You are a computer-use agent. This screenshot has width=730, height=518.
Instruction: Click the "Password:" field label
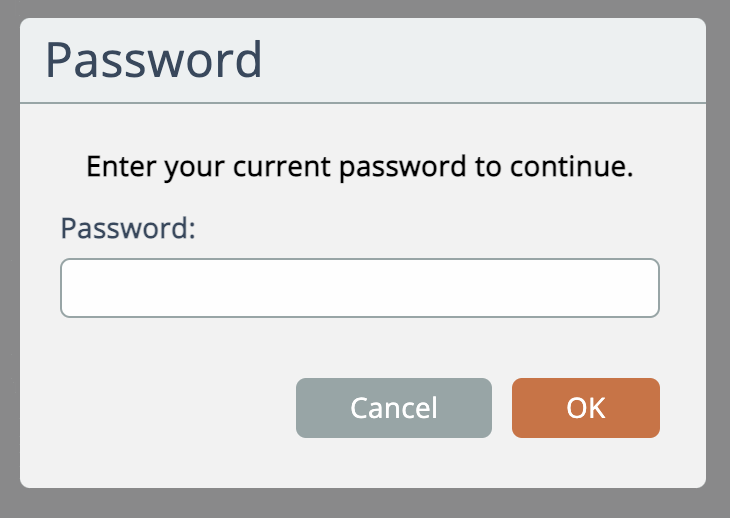(128, 228)
